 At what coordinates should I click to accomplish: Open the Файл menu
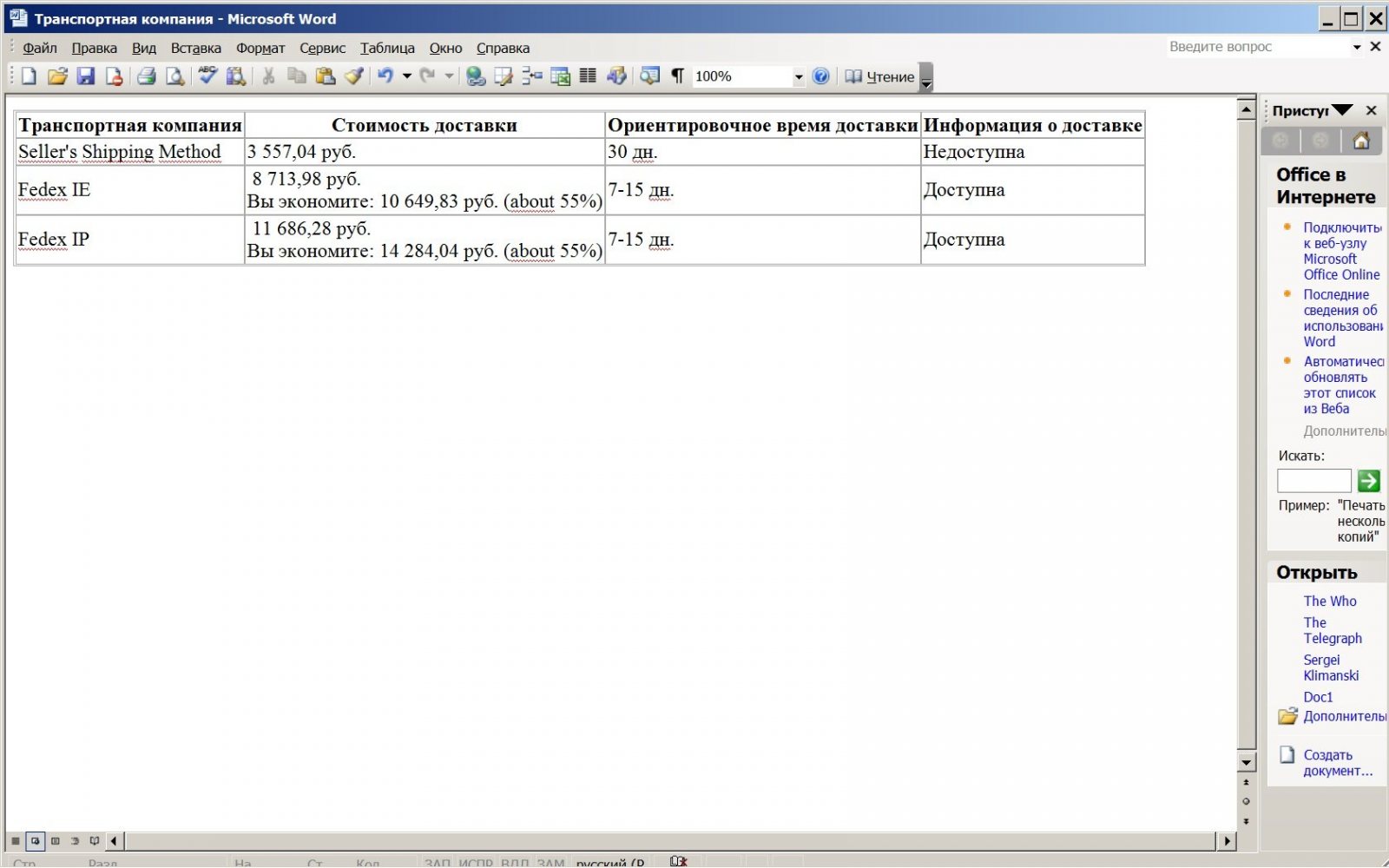(40, 48)
